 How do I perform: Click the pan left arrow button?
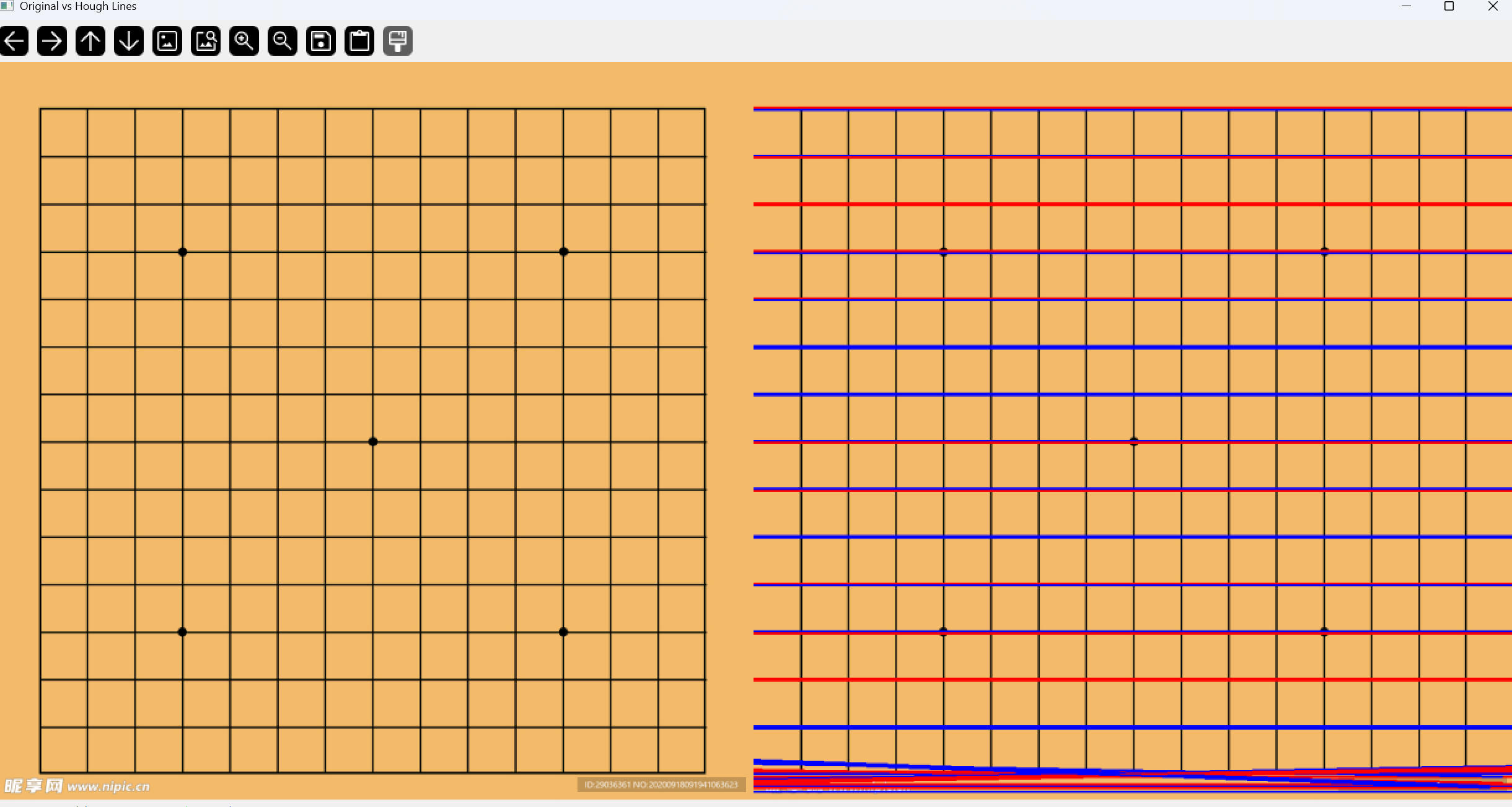(x=14, y=41)
